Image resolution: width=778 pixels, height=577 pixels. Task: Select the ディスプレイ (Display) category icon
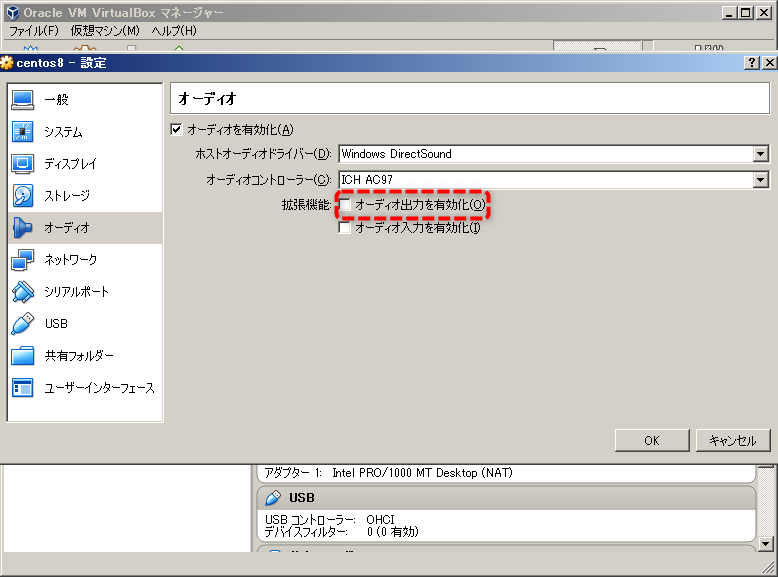[x=22, y=164]
